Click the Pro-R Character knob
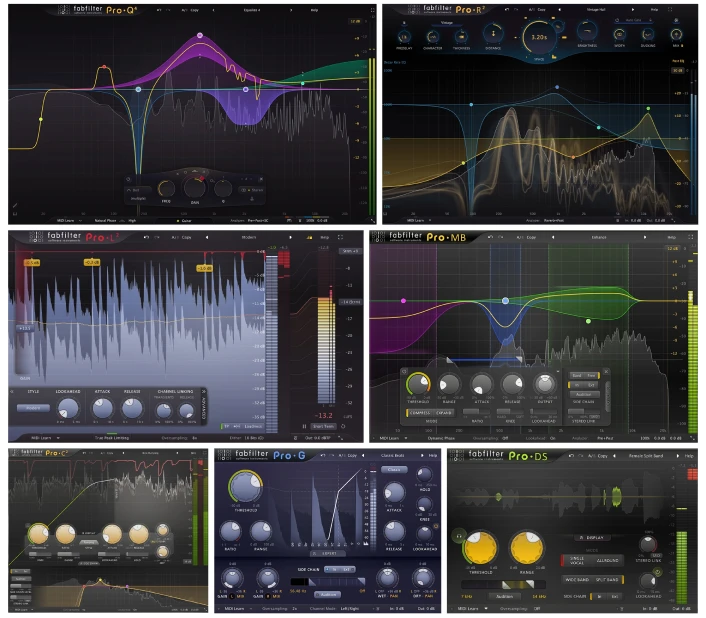The width and height of the screenshot is (706, 618). pos(433,36)
